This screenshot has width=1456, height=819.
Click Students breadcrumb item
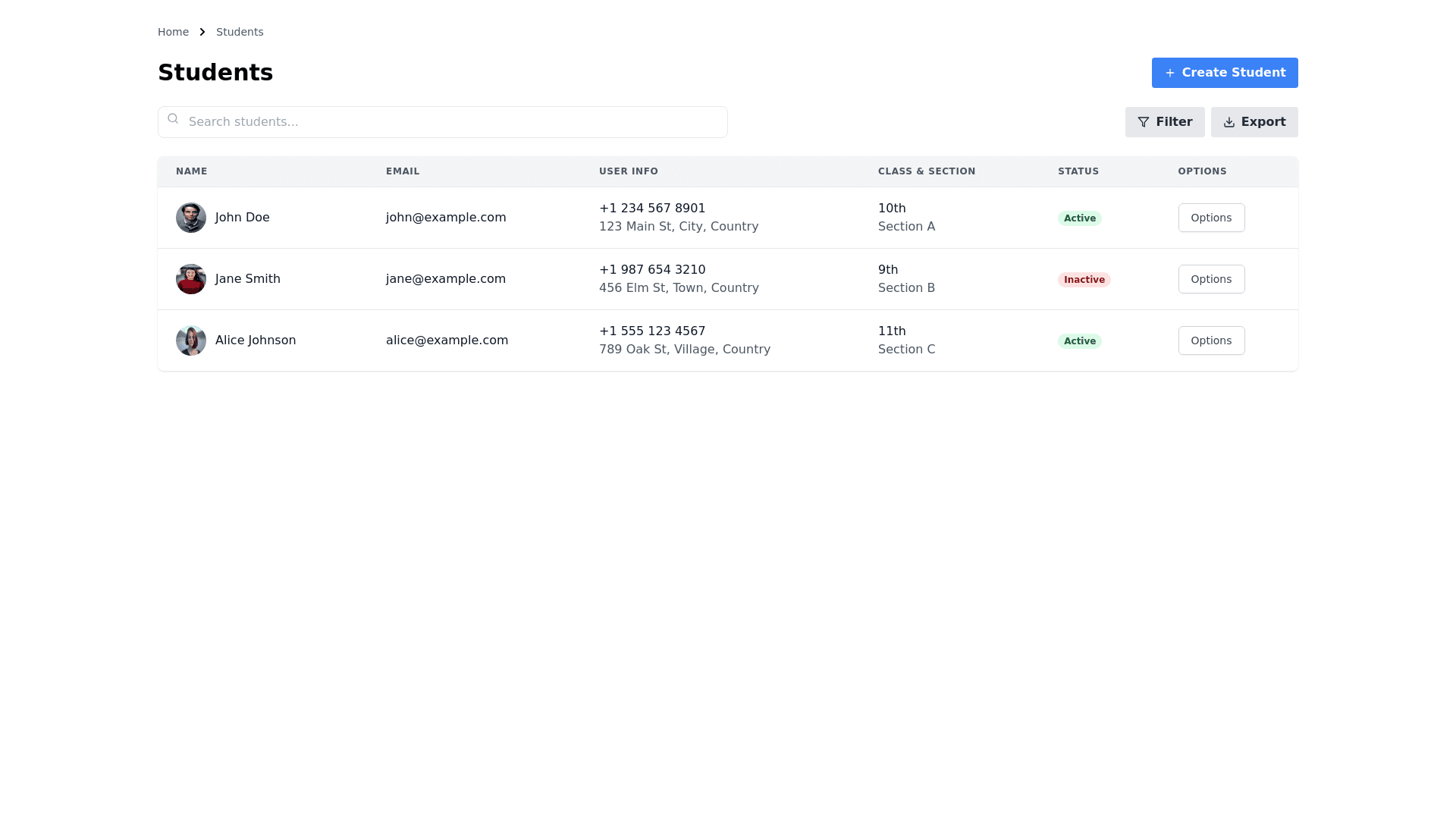point(240,32)
